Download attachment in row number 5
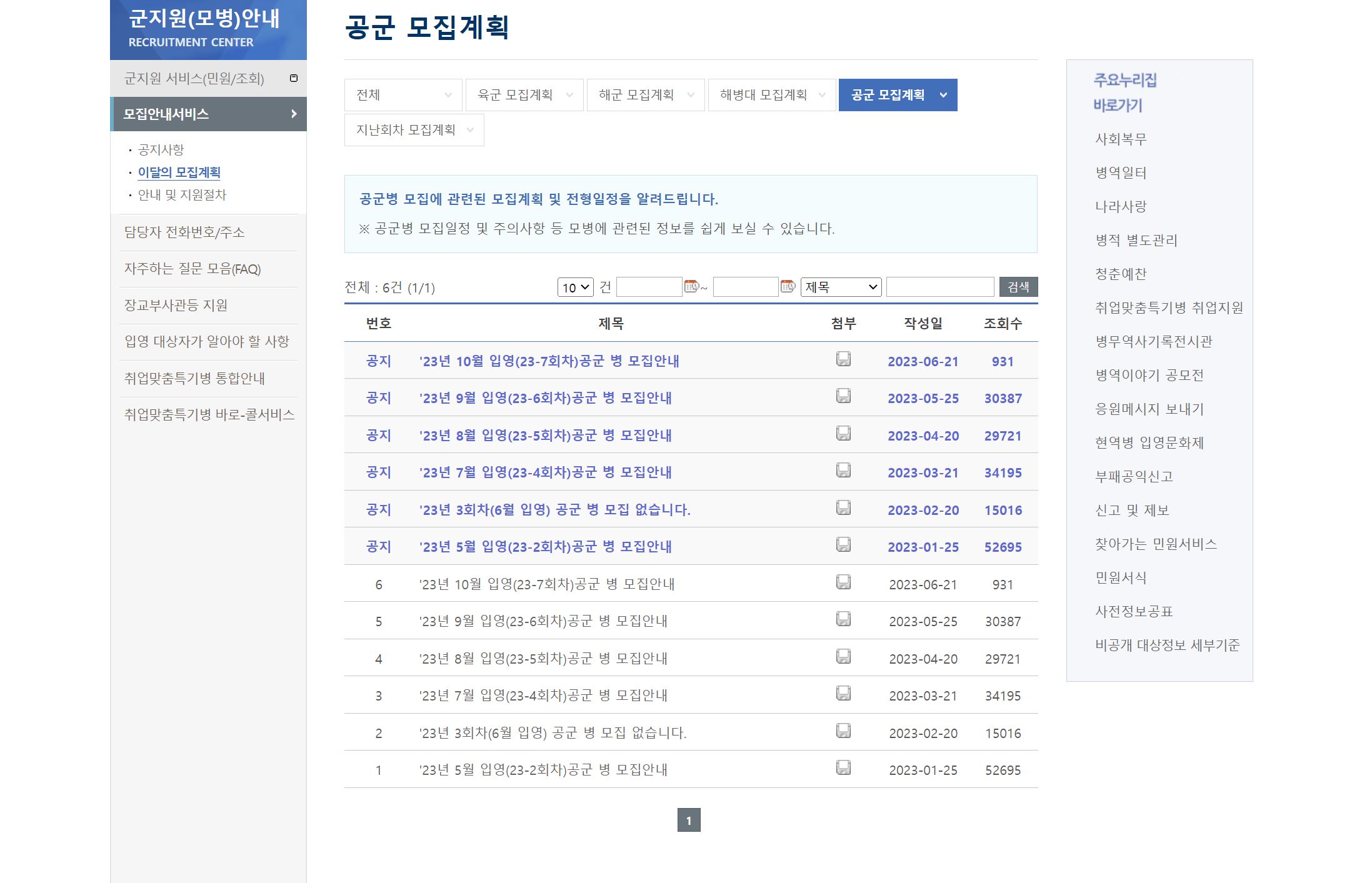This screenshot has height=883, width=1372. coord(843,619)
